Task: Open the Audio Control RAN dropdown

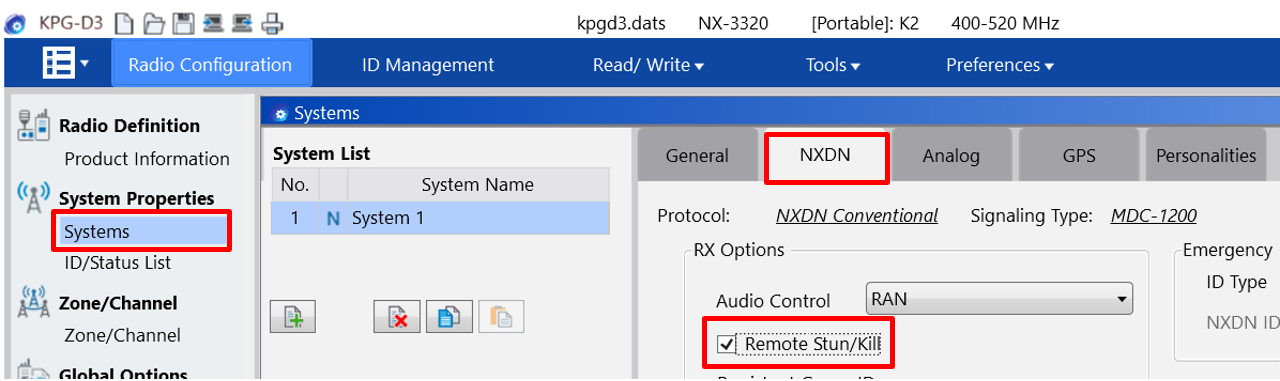Action: pyautogui.click(x=998, y=299)
